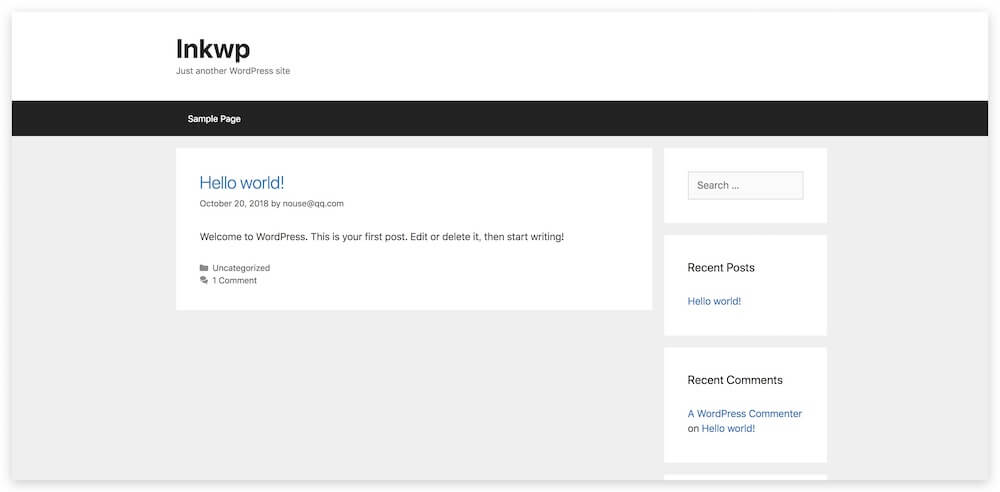Focus the Search input field

coord(745,185)
